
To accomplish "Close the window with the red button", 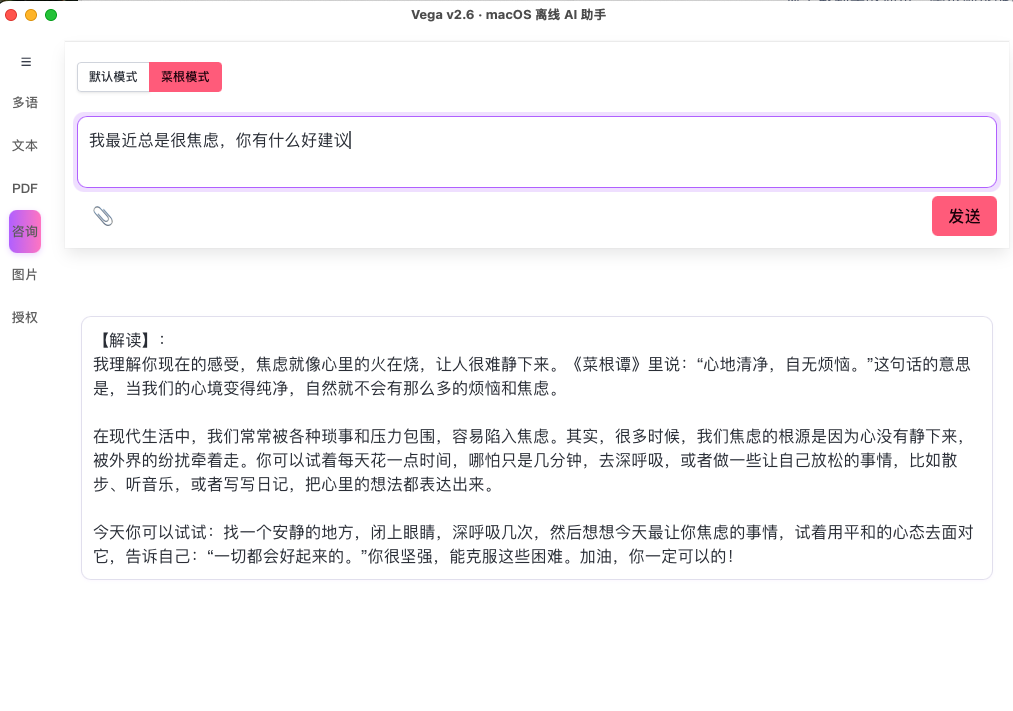I will pos(10,15).
